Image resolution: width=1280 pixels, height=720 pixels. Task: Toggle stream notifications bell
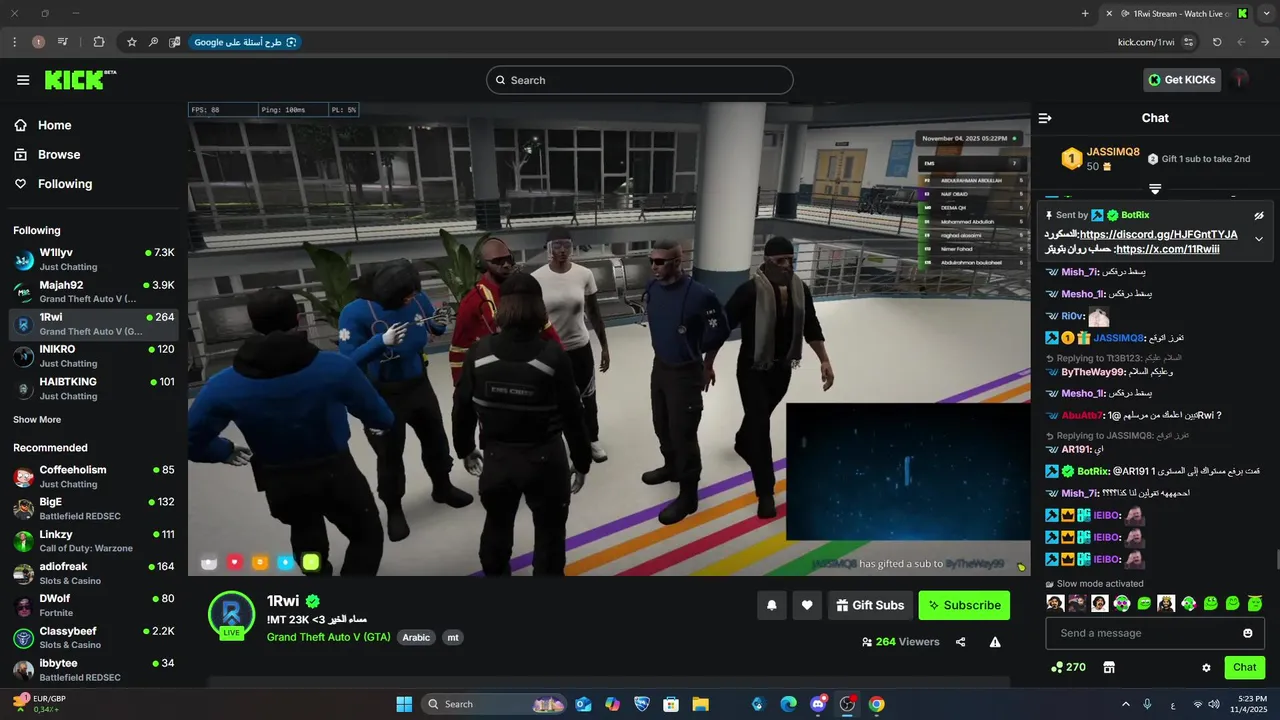772,605
